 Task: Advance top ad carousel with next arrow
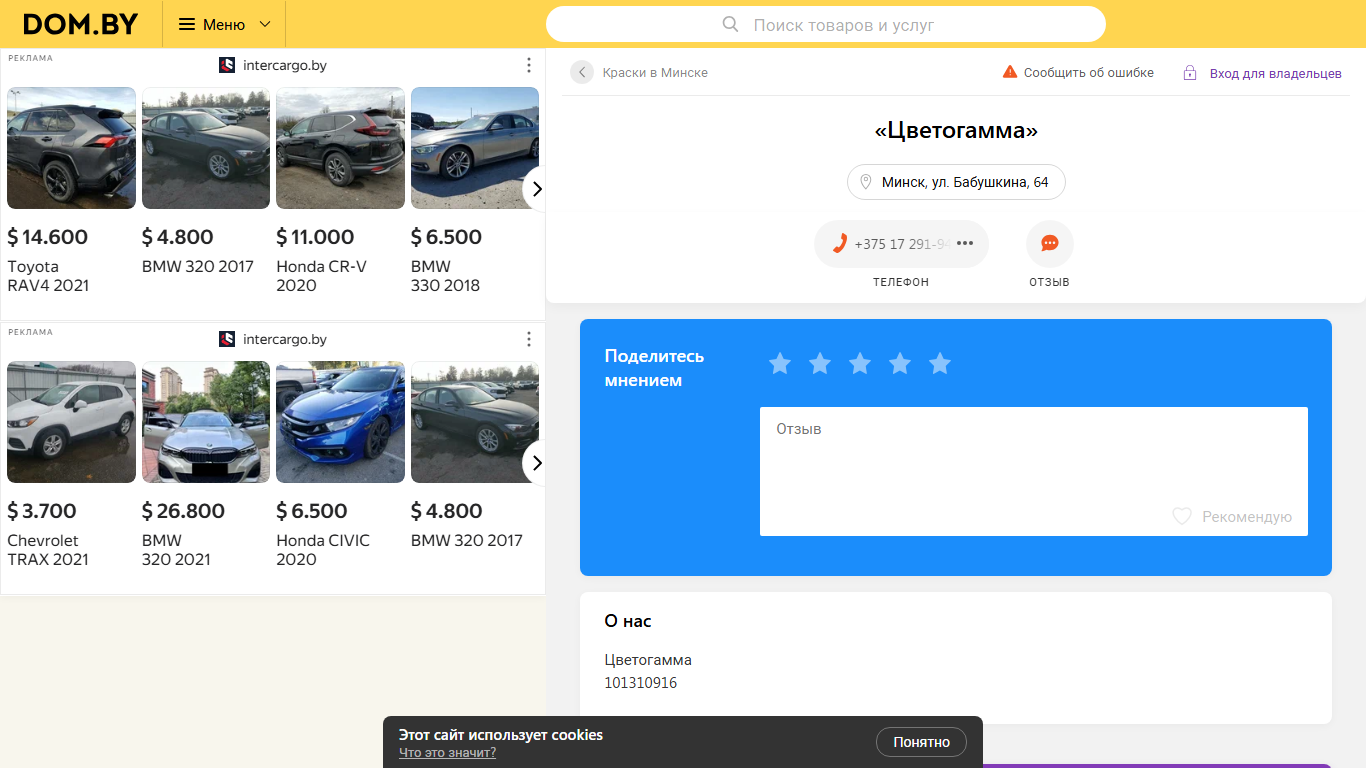pos(537,188)
